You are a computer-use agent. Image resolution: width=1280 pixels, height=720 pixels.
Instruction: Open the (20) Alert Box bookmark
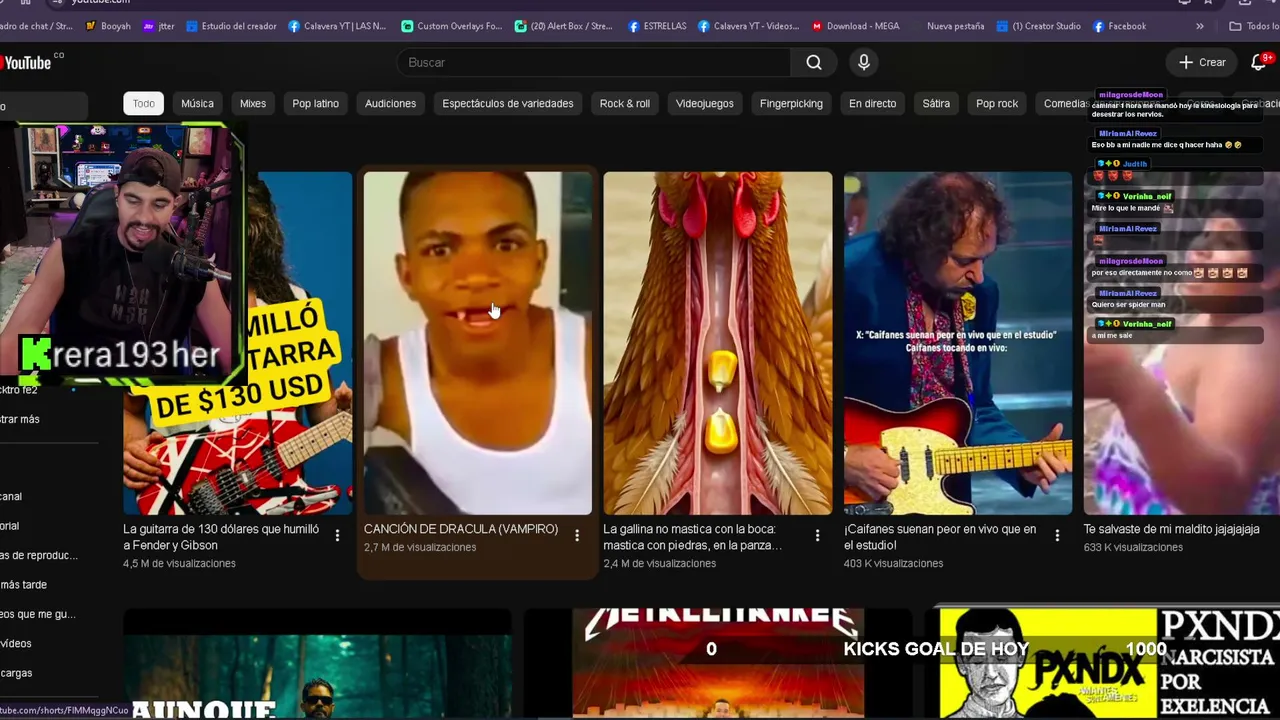563,26
